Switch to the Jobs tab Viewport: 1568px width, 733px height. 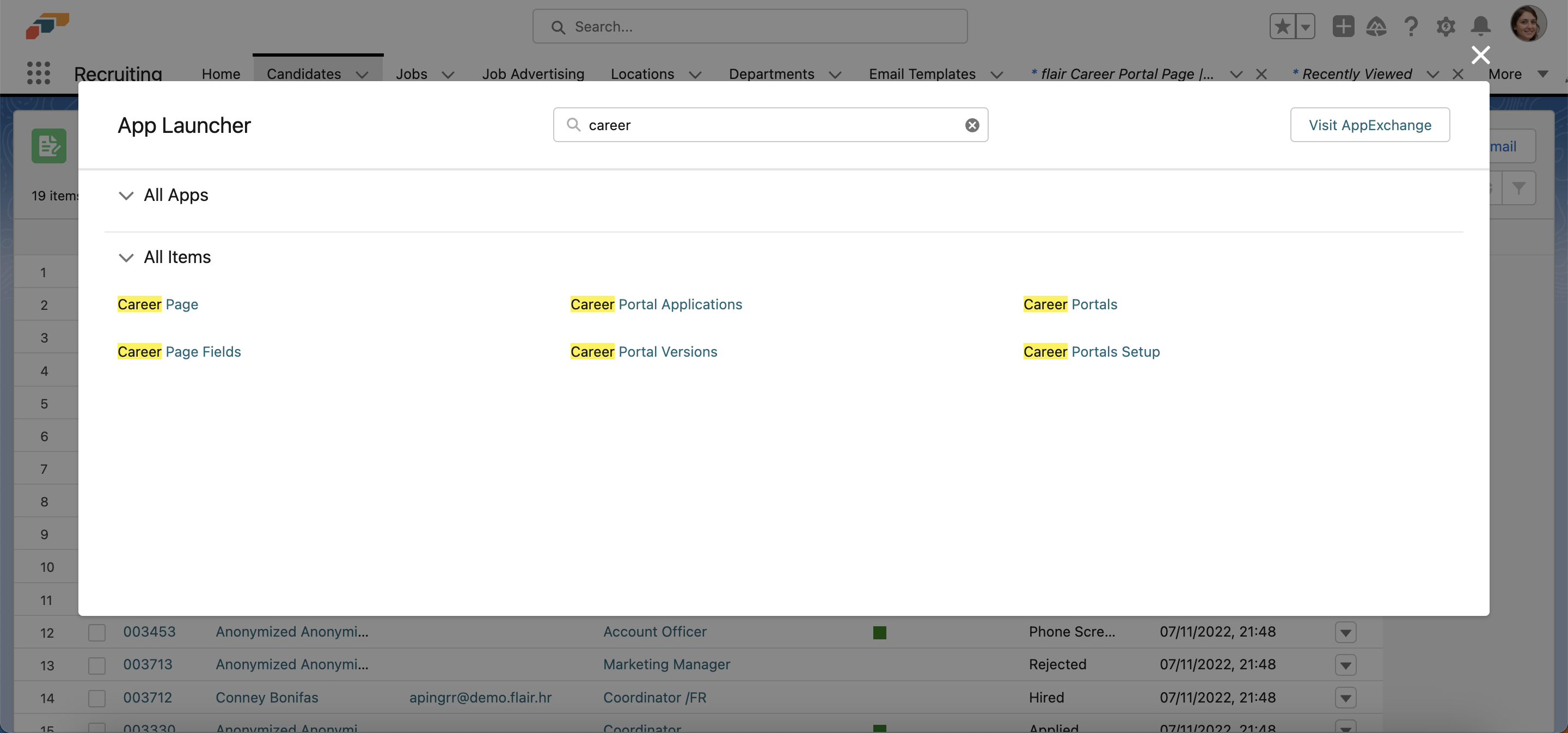click(412, 74)
